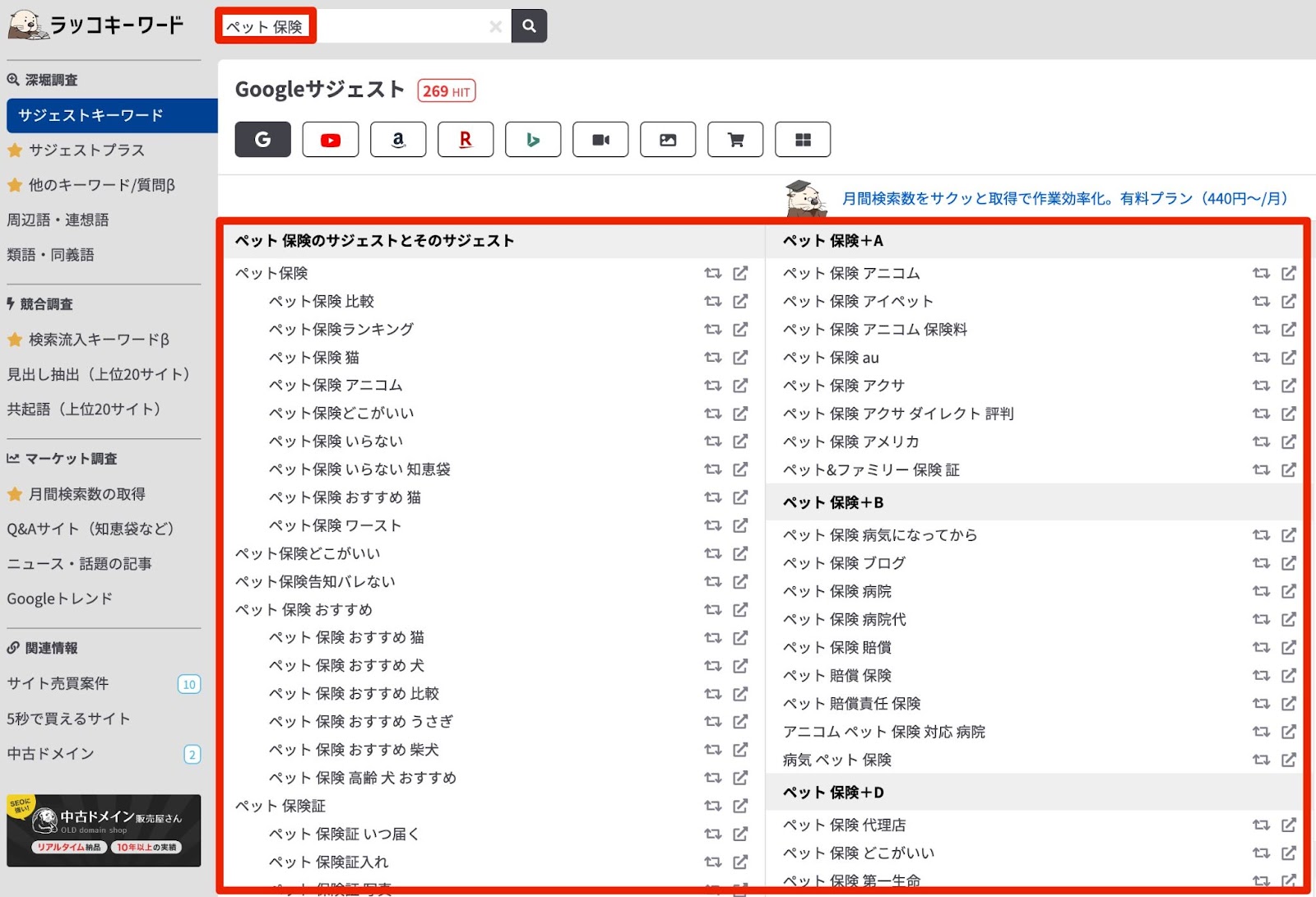Switch to YouTube suggest icon
Screen dimensions: 1316x897
coord(331,140)
